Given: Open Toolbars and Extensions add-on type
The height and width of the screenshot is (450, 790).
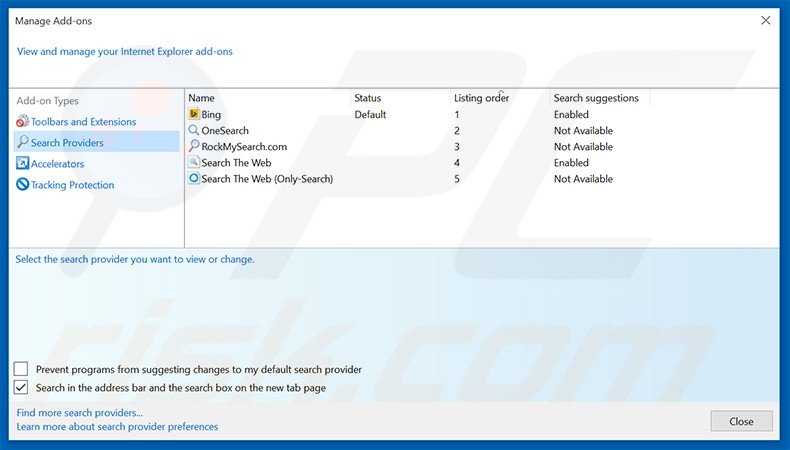Looking at the screenshot, I should [84, 121].
